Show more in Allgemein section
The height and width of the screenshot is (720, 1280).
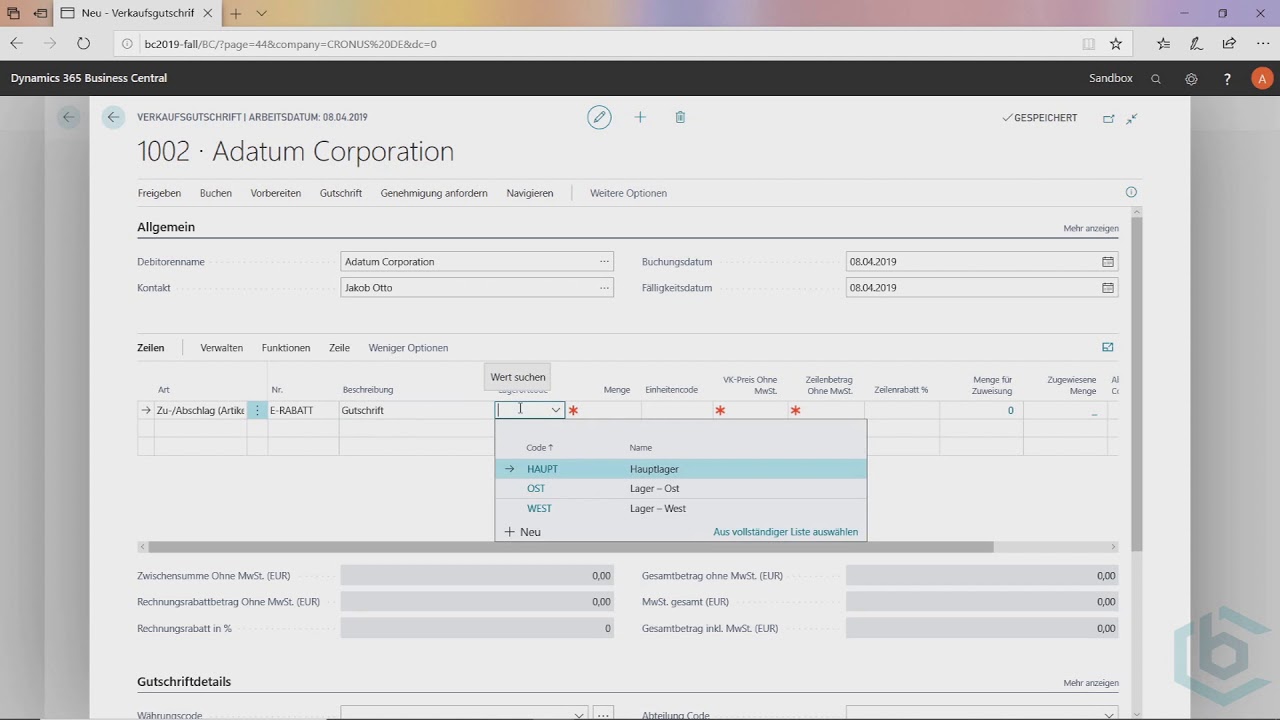1091,228
